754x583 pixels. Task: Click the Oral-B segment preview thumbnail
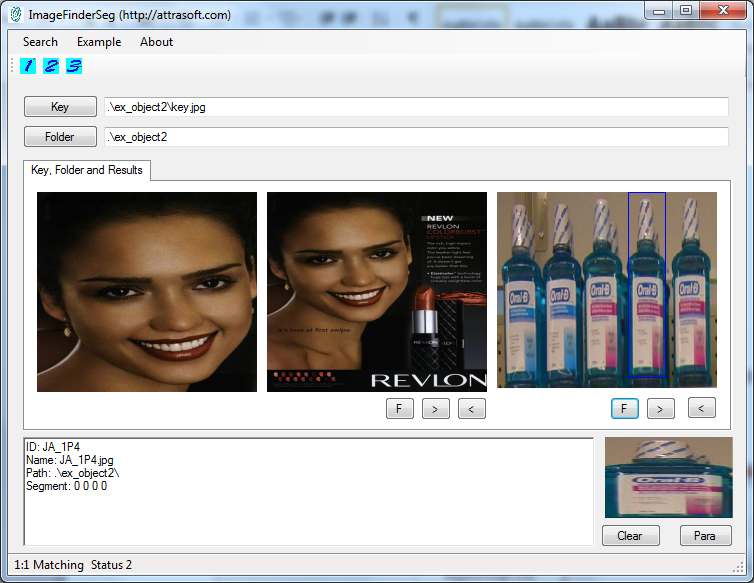669,477
